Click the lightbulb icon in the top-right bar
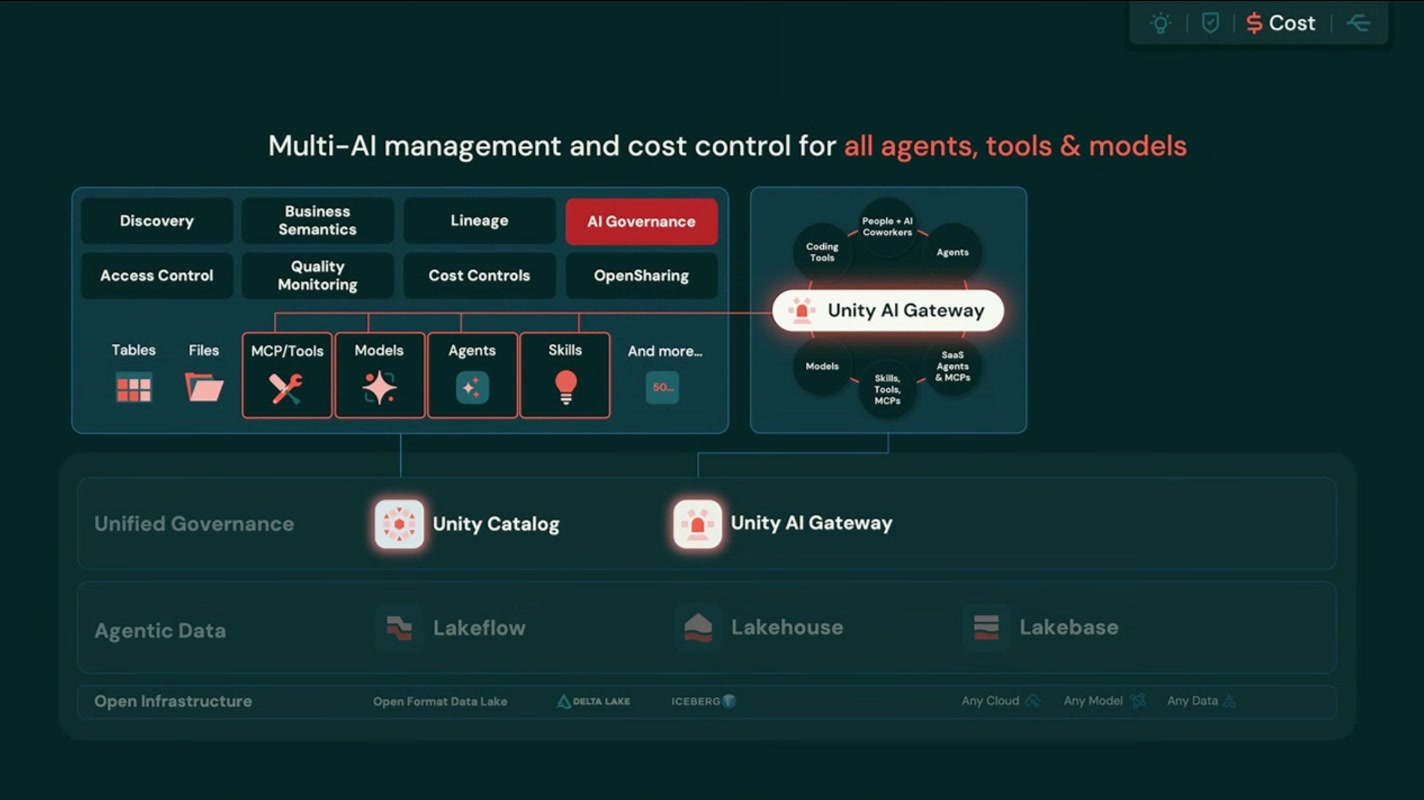Image resolution: width=1424 pixels, height=800 pixels. [1160, 23]
